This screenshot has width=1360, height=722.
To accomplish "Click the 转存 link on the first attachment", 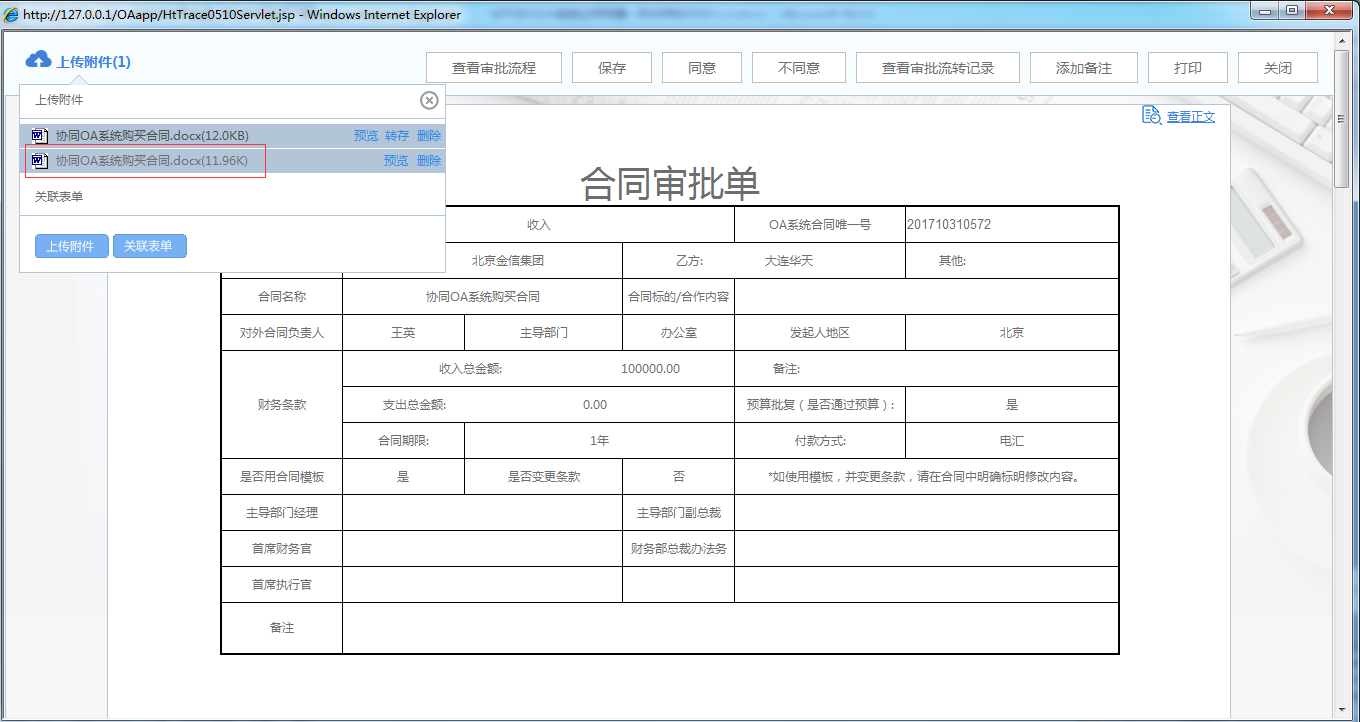I will pyautogui.click(x=396, y=135).
